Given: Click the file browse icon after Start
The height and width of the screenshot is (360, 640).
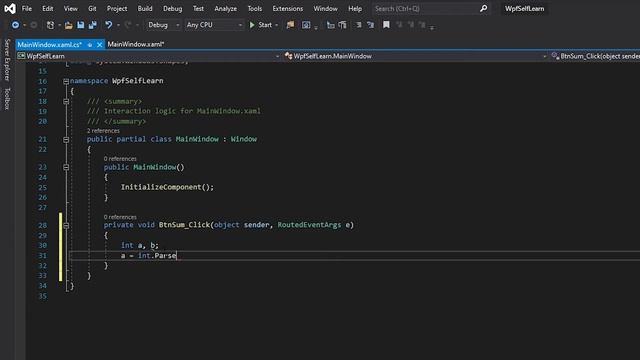Looking at the screenshot, I should pos(290,25).
